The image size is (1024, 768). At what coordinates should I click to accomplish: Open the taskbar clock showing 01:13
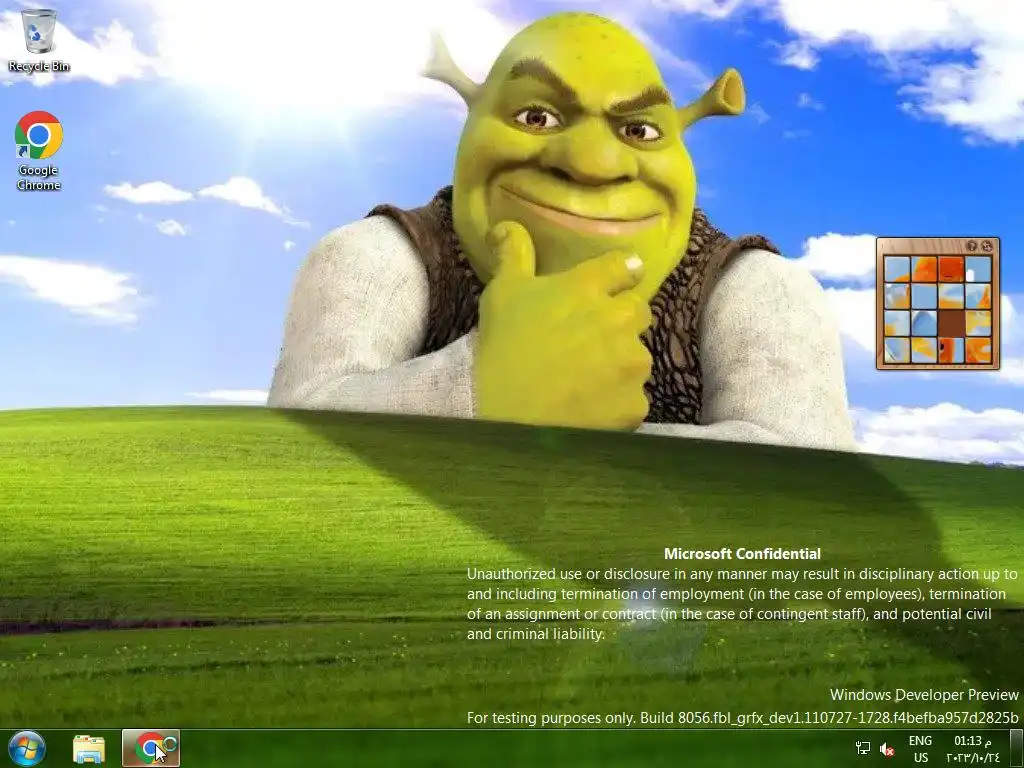(x=972, y=749)
